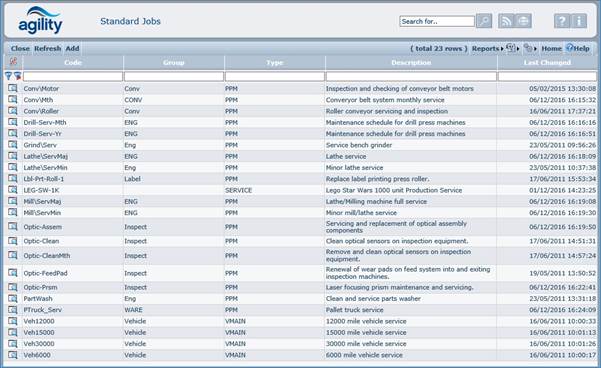
Task: Sort by the Last Changed column header
Action: [x=547, y=62]
